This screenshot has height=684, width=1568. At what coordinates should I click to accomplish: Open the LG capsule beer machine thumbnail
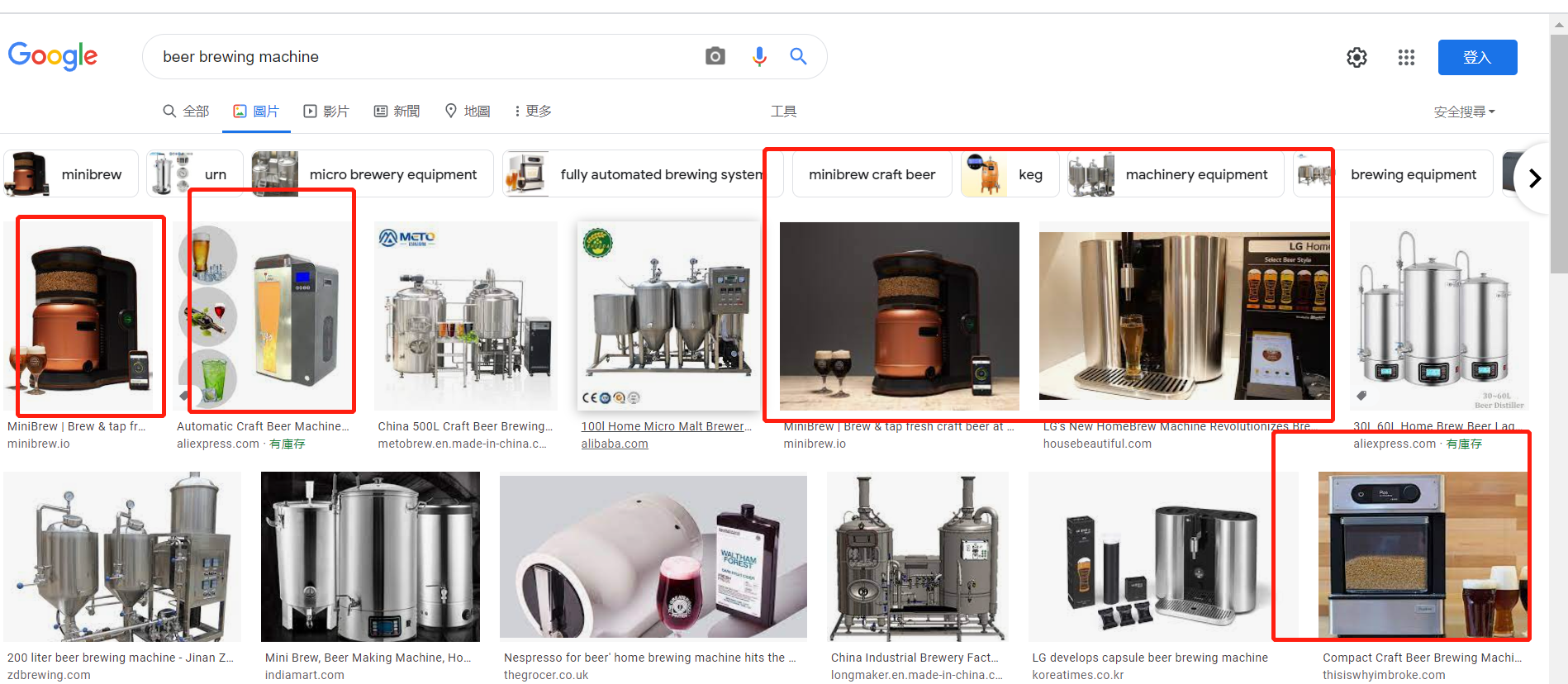[x=1163, y=557]
